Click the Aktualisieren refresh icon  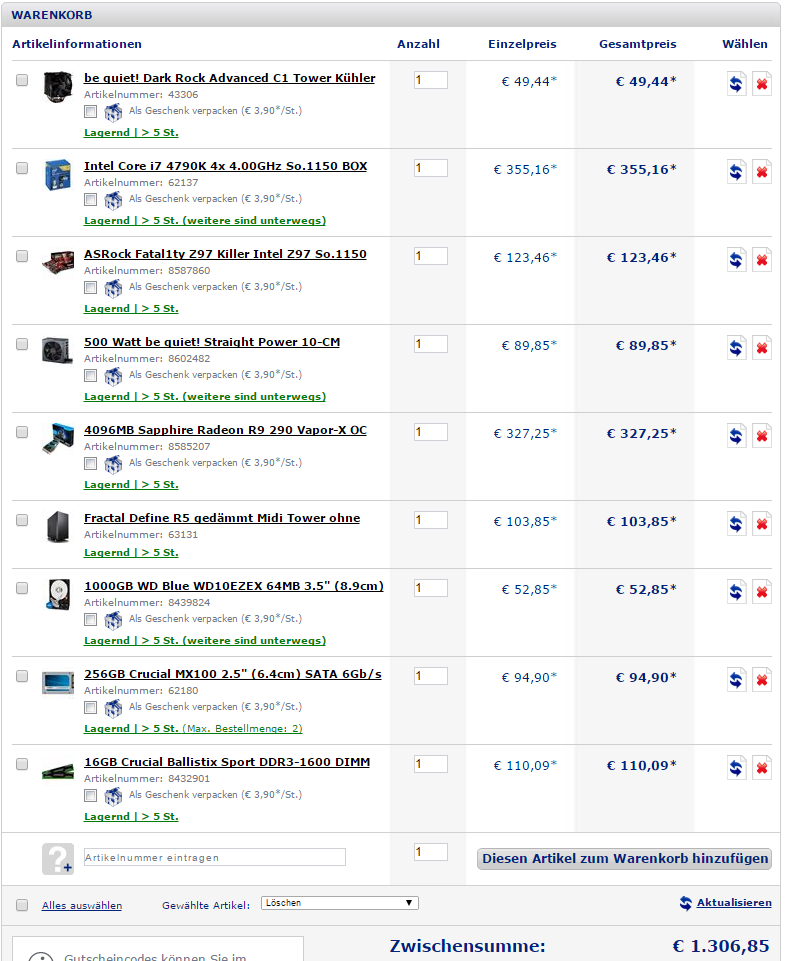click(x=686, y=903)
